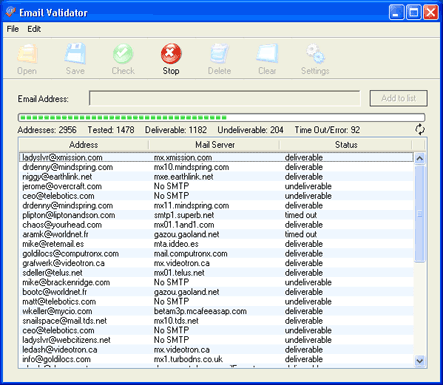
Task: Click the circular refresh arrows icon
Action: [x=420, y=129]
